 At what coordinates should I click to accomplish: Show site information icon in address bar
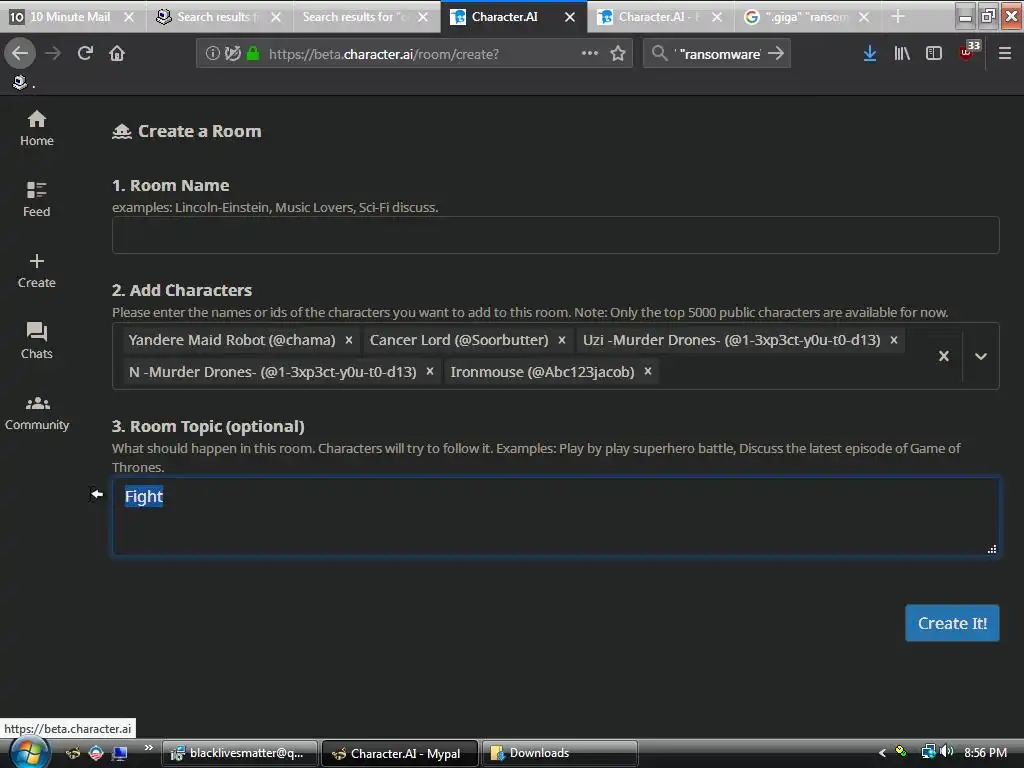[x=212, y=53]
